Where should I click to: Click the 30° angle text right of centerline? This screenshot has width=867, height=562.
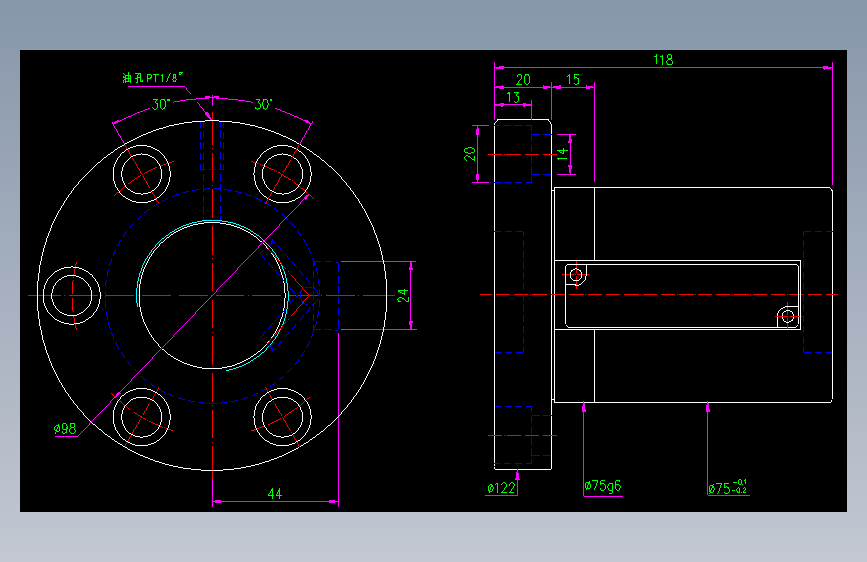click(x=263, y=104)
